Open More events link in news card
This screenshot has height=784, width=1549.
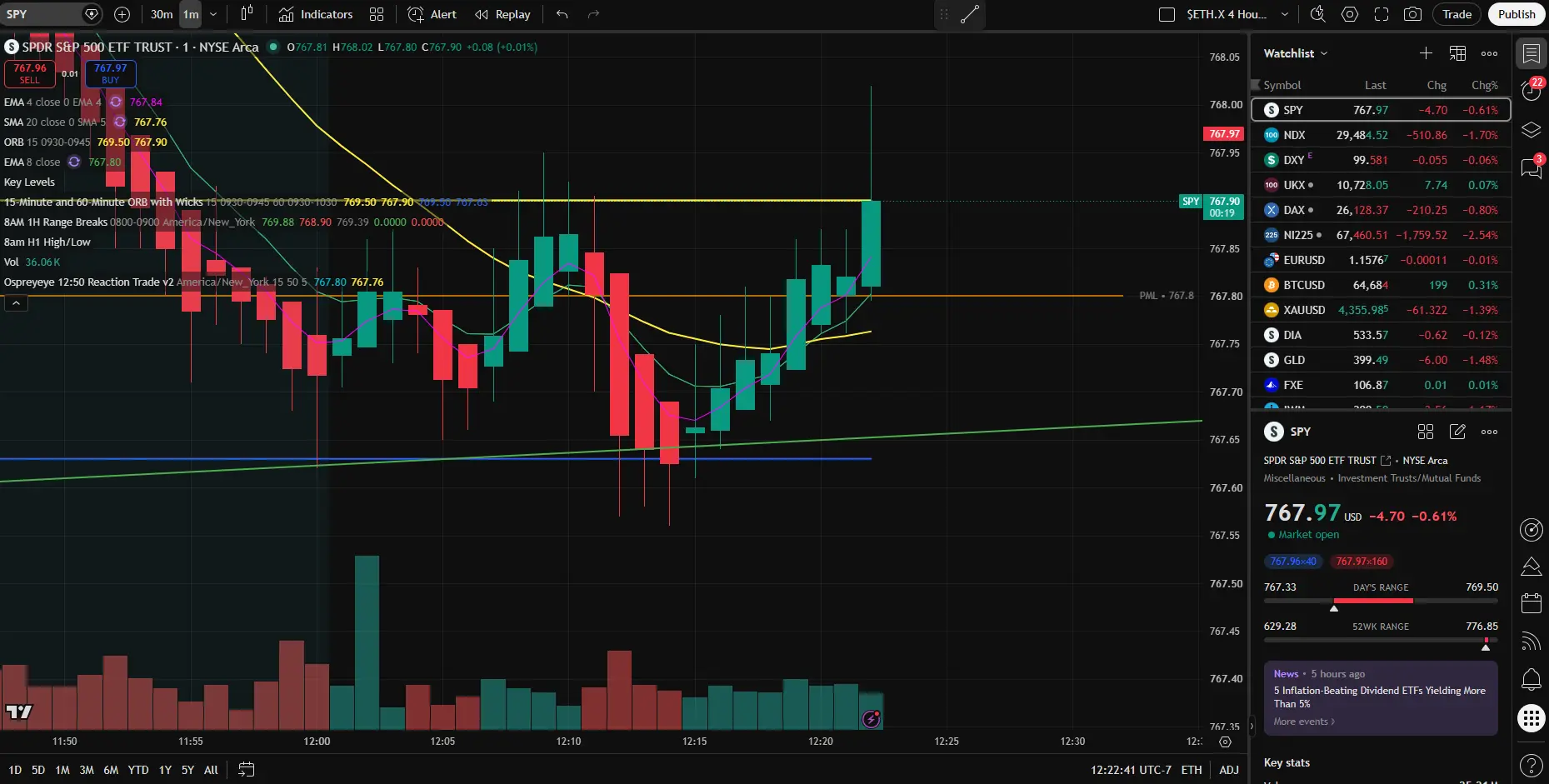(1304, 722)
